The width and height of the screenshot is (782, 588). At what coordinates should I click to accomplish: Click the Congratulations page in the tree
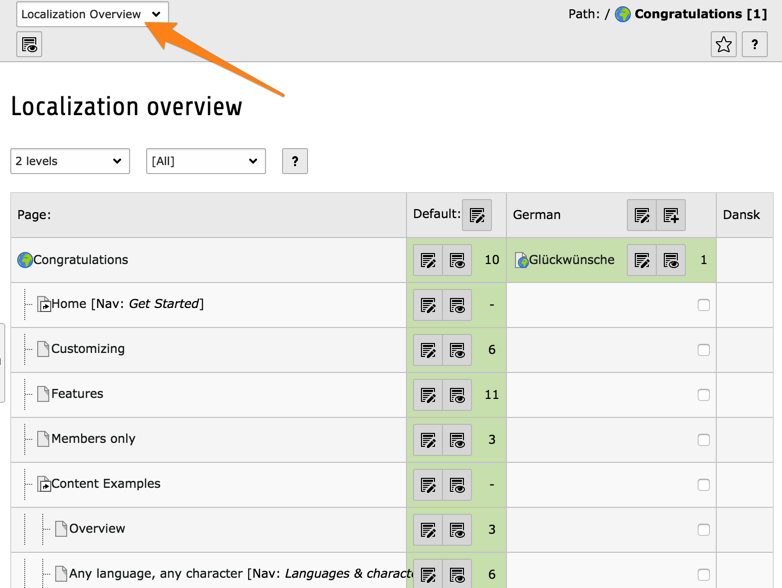(x=80, y=260)
